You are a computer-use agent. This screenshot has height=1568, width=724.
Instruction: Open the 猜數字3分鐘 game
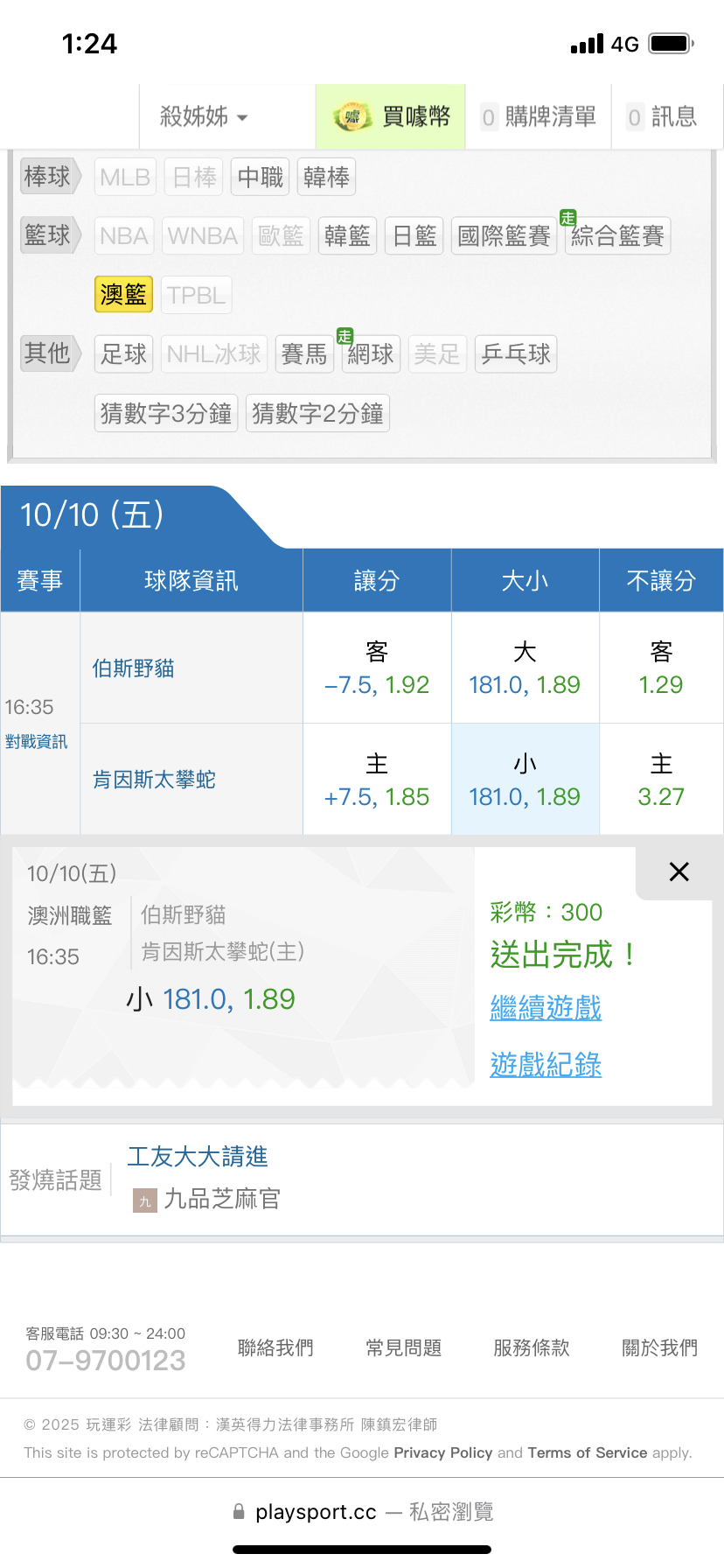[x=166, y=414]
